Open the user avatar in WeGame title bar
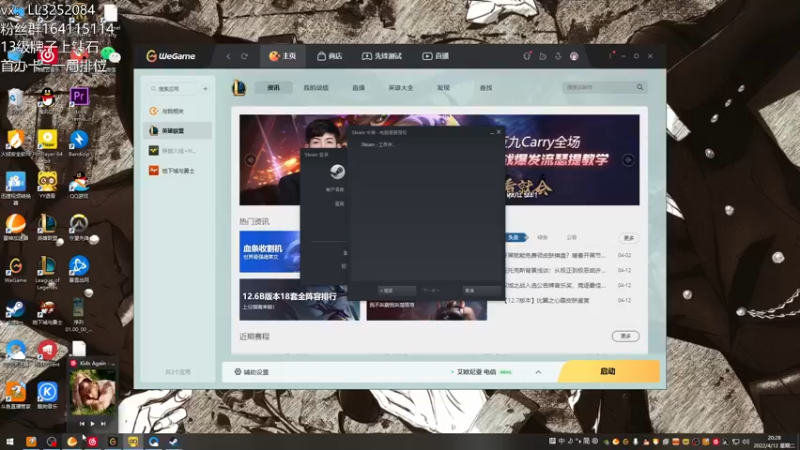The image size is (800, 450). click(x=574, y=56)
